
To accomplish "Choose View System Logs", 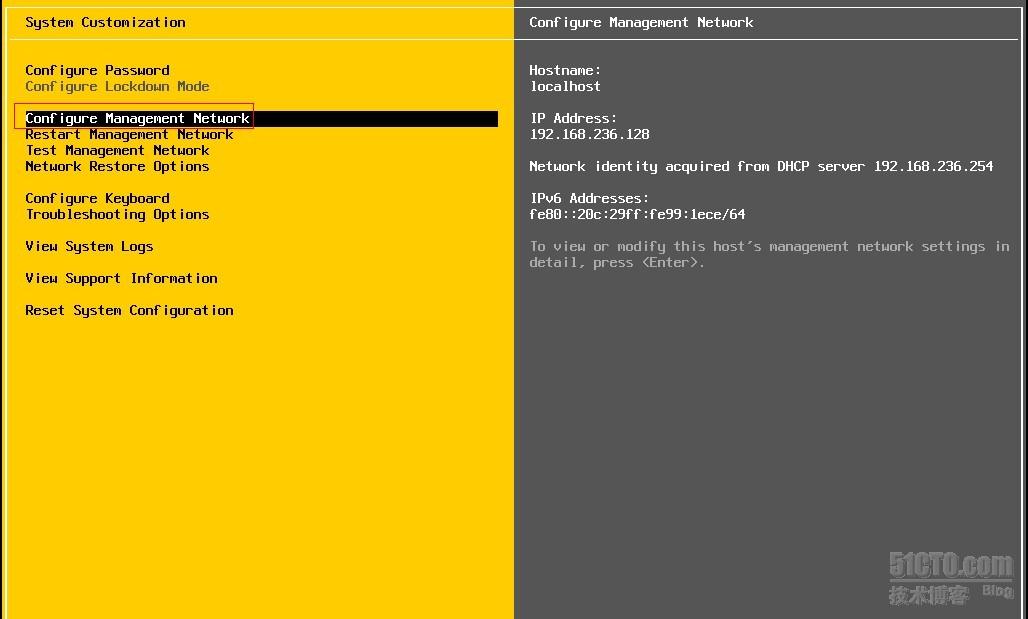I will pyautogui.click(x=89, y=247).
